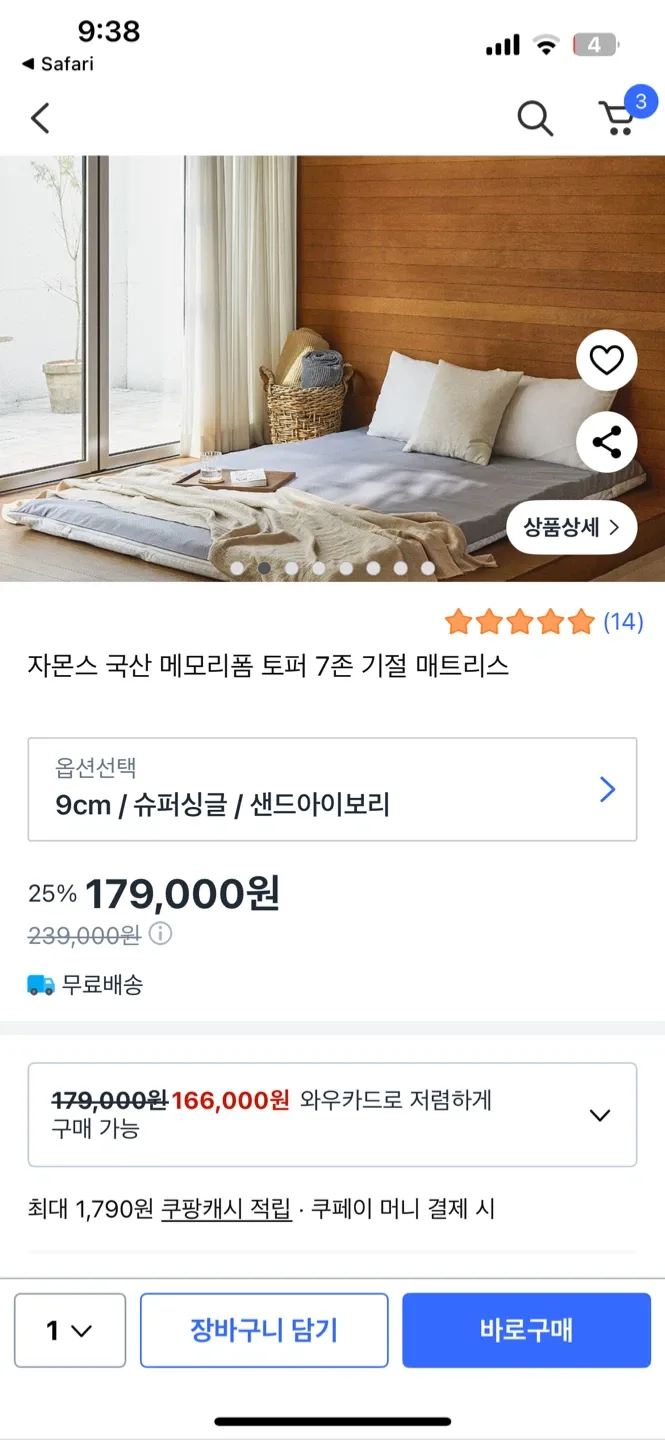Tap the share icon

click(x=606, y=442)
